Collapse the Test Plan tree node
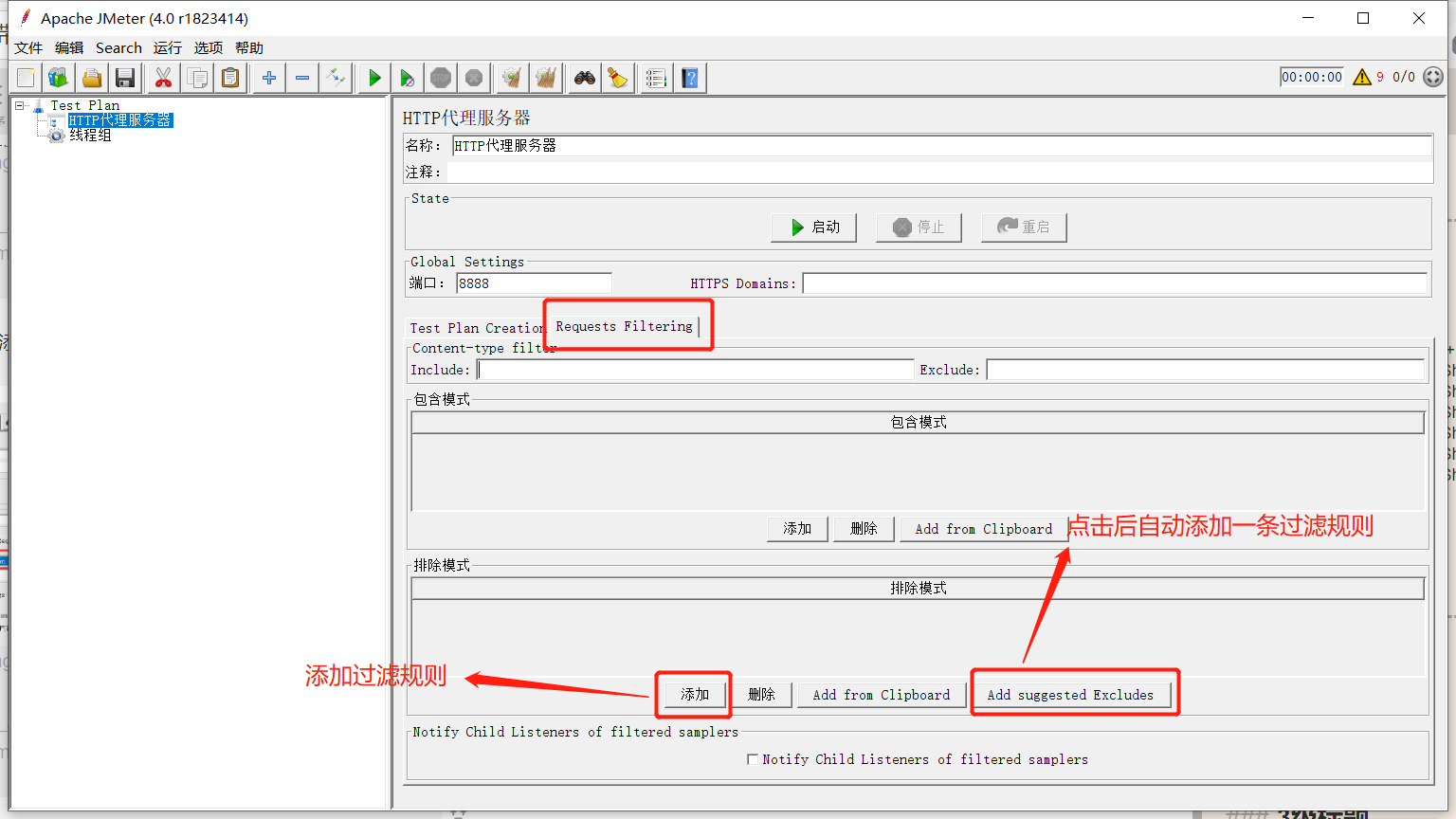This screenshot has width=1456, height=819. [19, 105]
